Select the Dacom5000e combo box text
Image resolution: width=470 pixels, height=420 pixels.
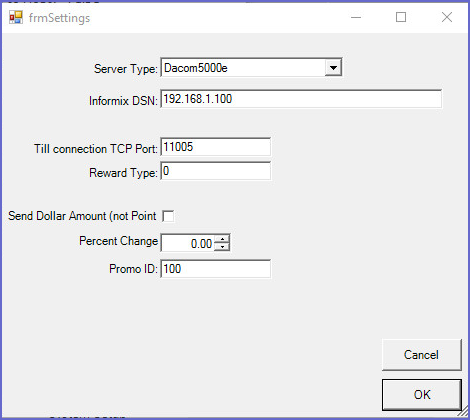(x=195, y=68)
